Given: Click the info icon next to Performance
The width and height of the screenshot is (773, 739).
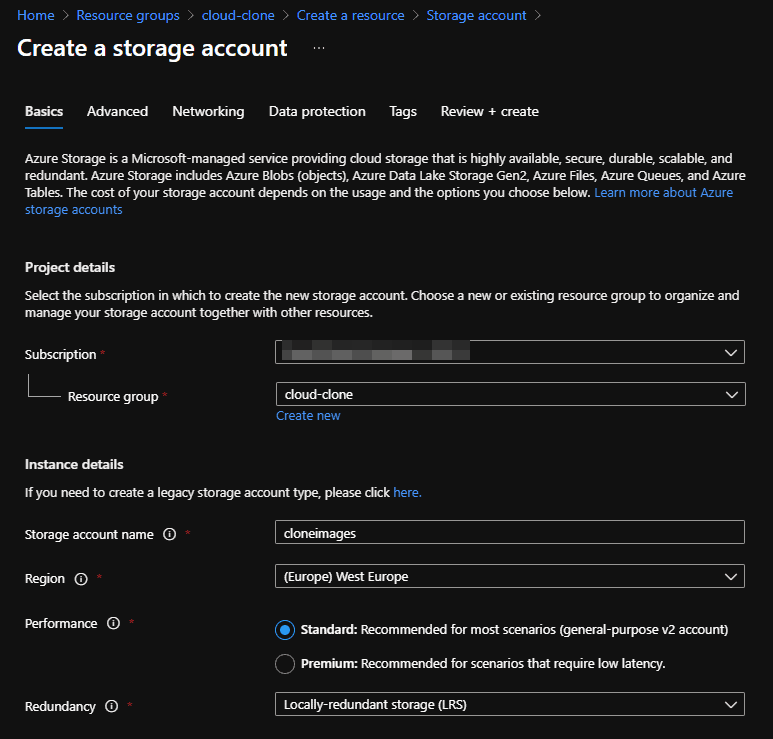Looking at the screenshot, I should (x=113, y=623).
